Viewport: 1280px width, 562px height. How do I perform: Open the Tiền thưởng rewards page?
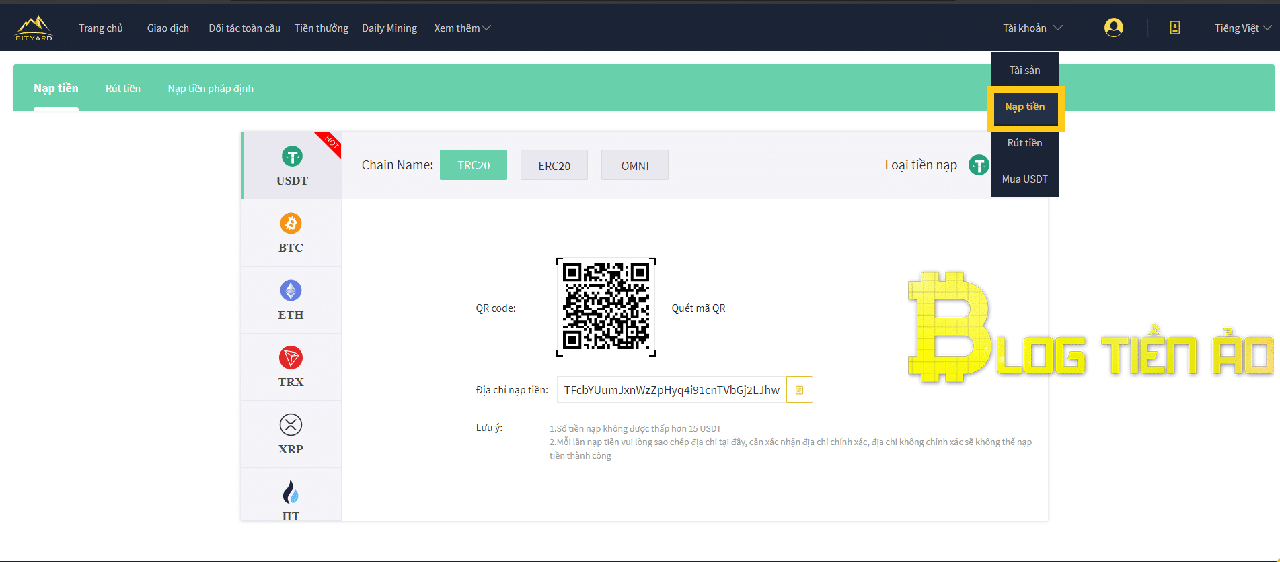point(321,28)
